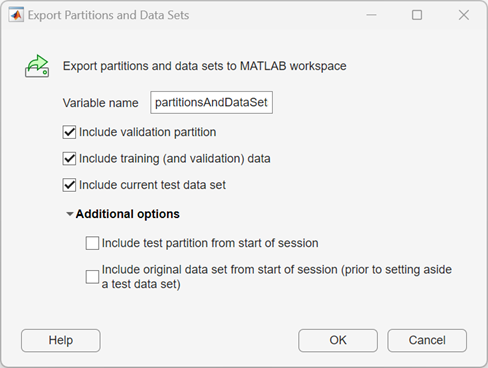Collapse the Additional options section
This screenshot has width=488, height=368.
[70, 214]
